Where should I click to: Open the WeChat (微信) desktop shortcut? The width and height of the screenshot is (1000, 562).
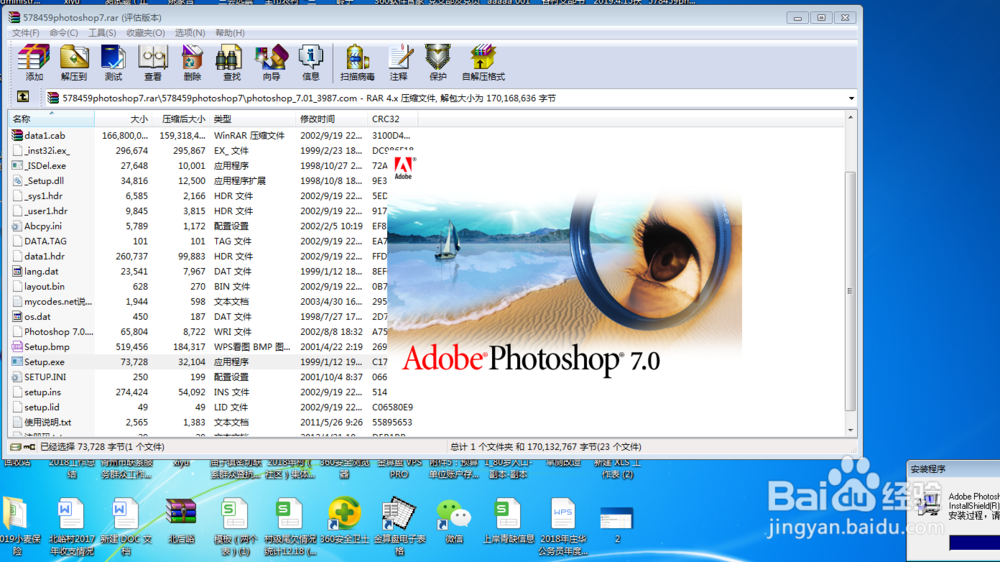coord(453,521)
